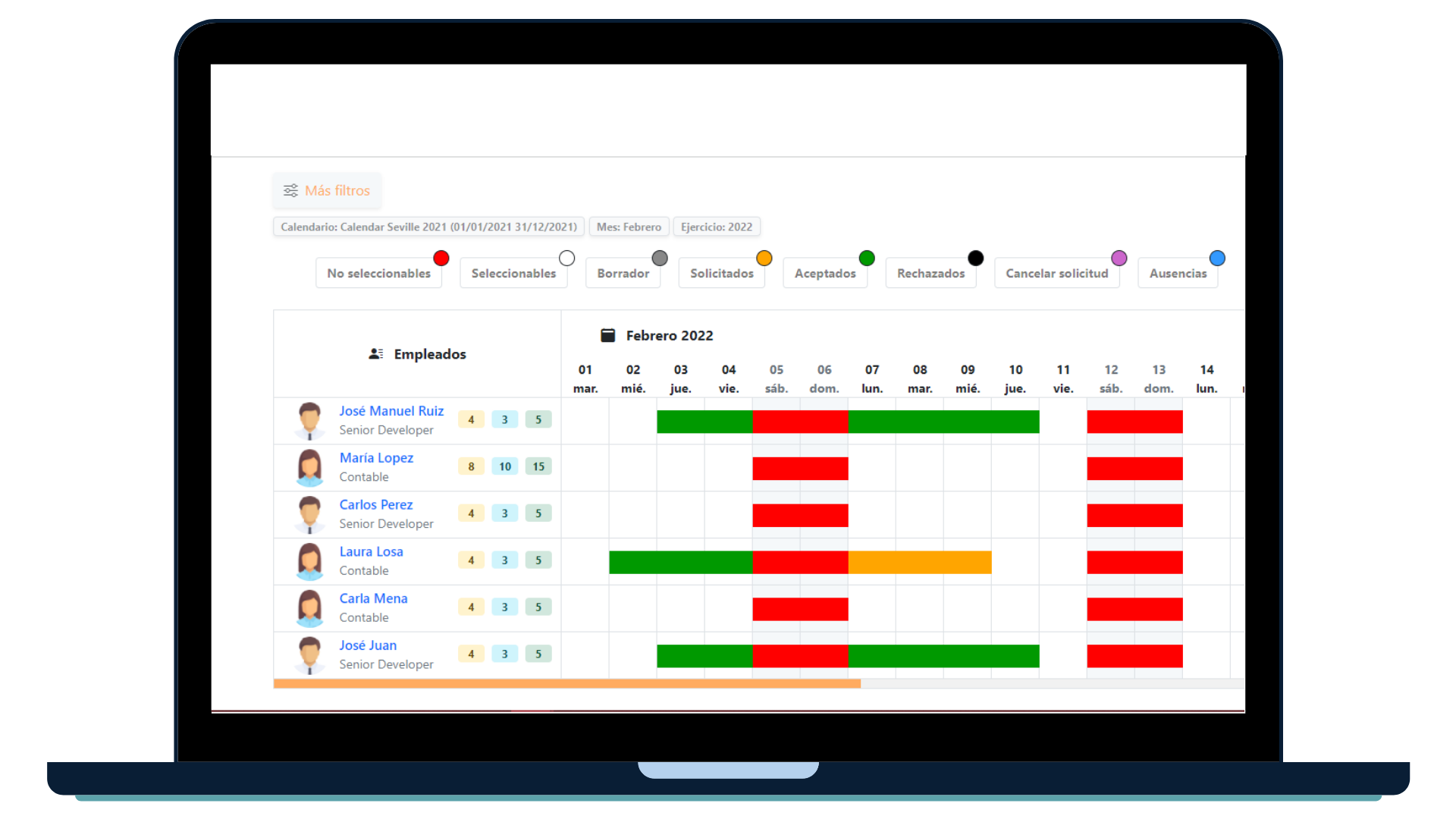Screen dimensions: 1456x819
Task: Toggle the Ausencias legend filter
Action: coord(1177,273)
